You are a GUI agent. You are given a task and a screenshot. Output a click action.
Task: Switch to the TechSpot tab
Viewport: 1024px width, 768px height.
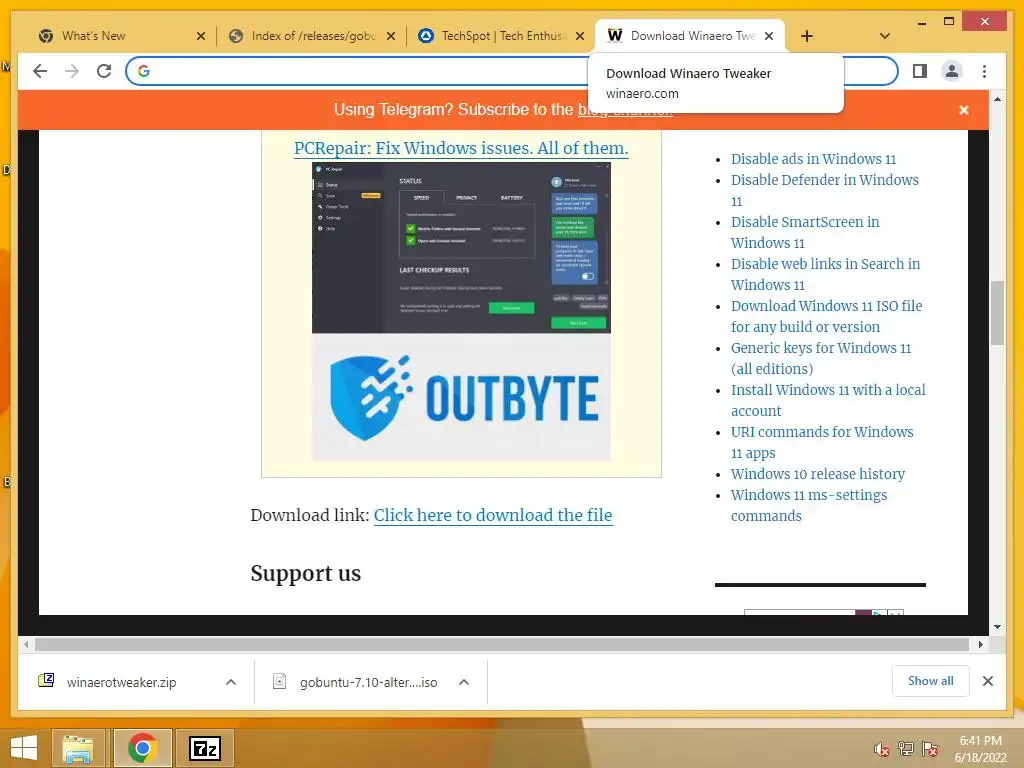click(501, 36)
